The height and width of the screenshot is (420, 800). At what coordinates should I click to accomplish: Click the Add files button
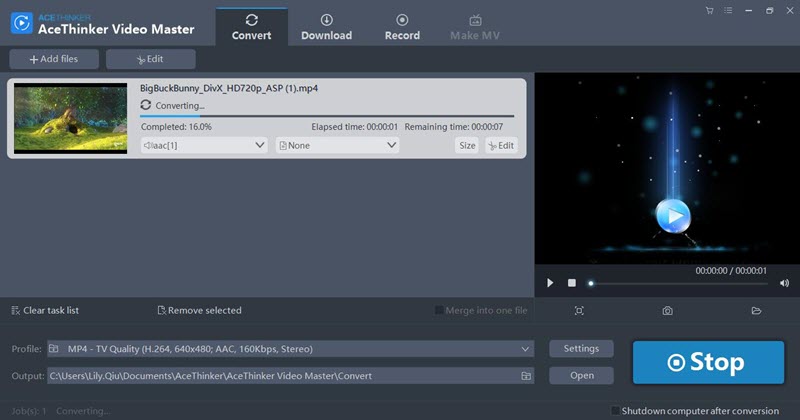point(53,59)
